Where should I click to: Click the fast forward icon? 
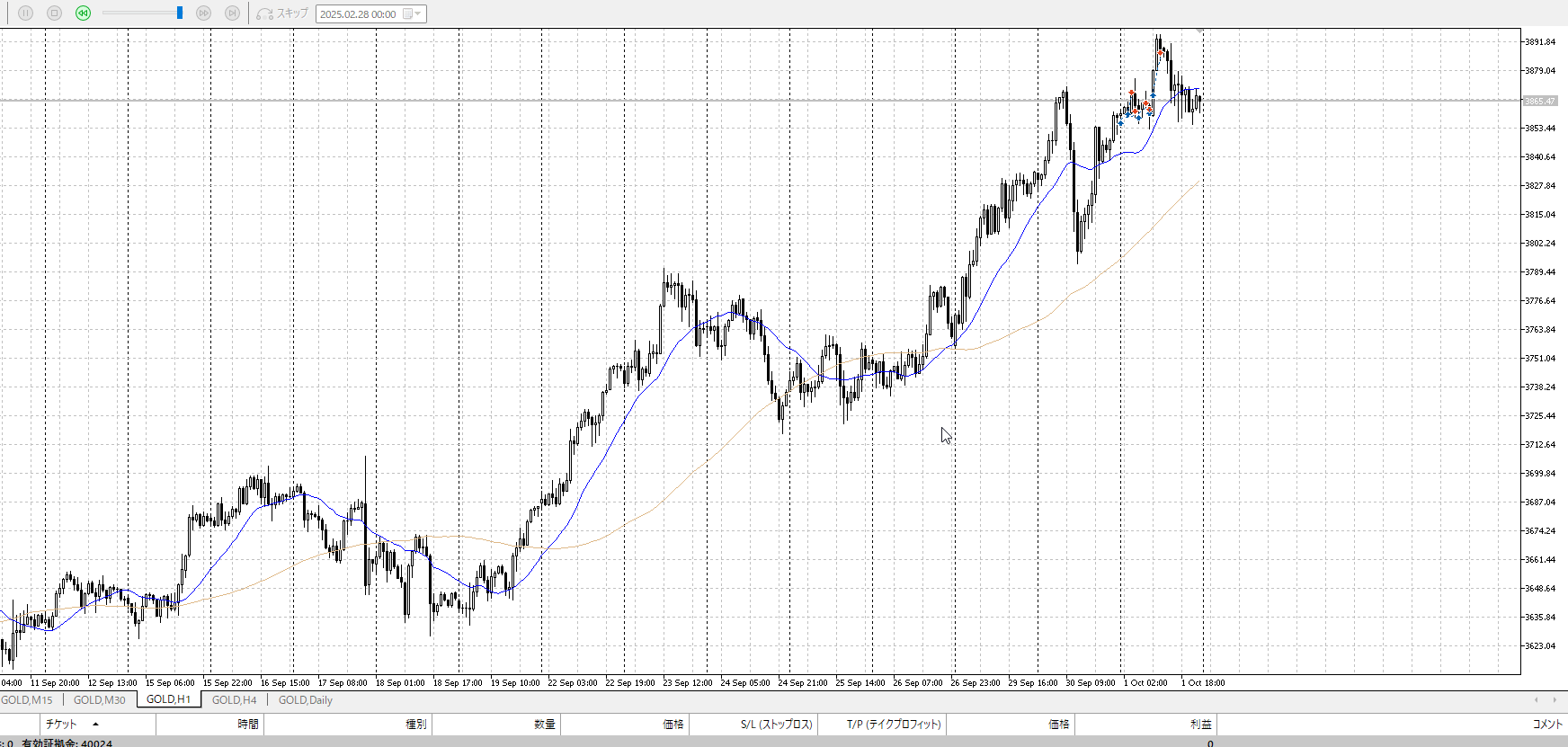[x=203, y=13]
